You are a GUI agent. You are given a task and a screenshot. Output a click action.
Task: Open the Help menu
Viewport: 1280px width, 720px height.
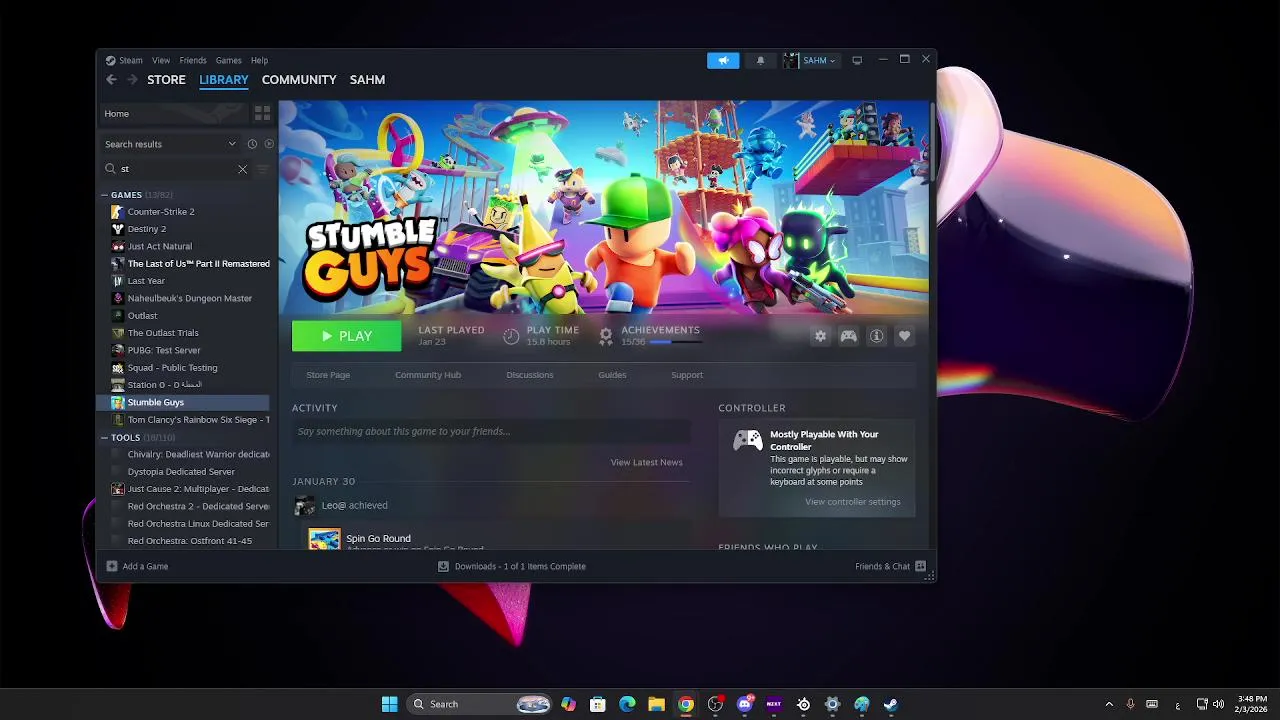(x=259, y=60)
